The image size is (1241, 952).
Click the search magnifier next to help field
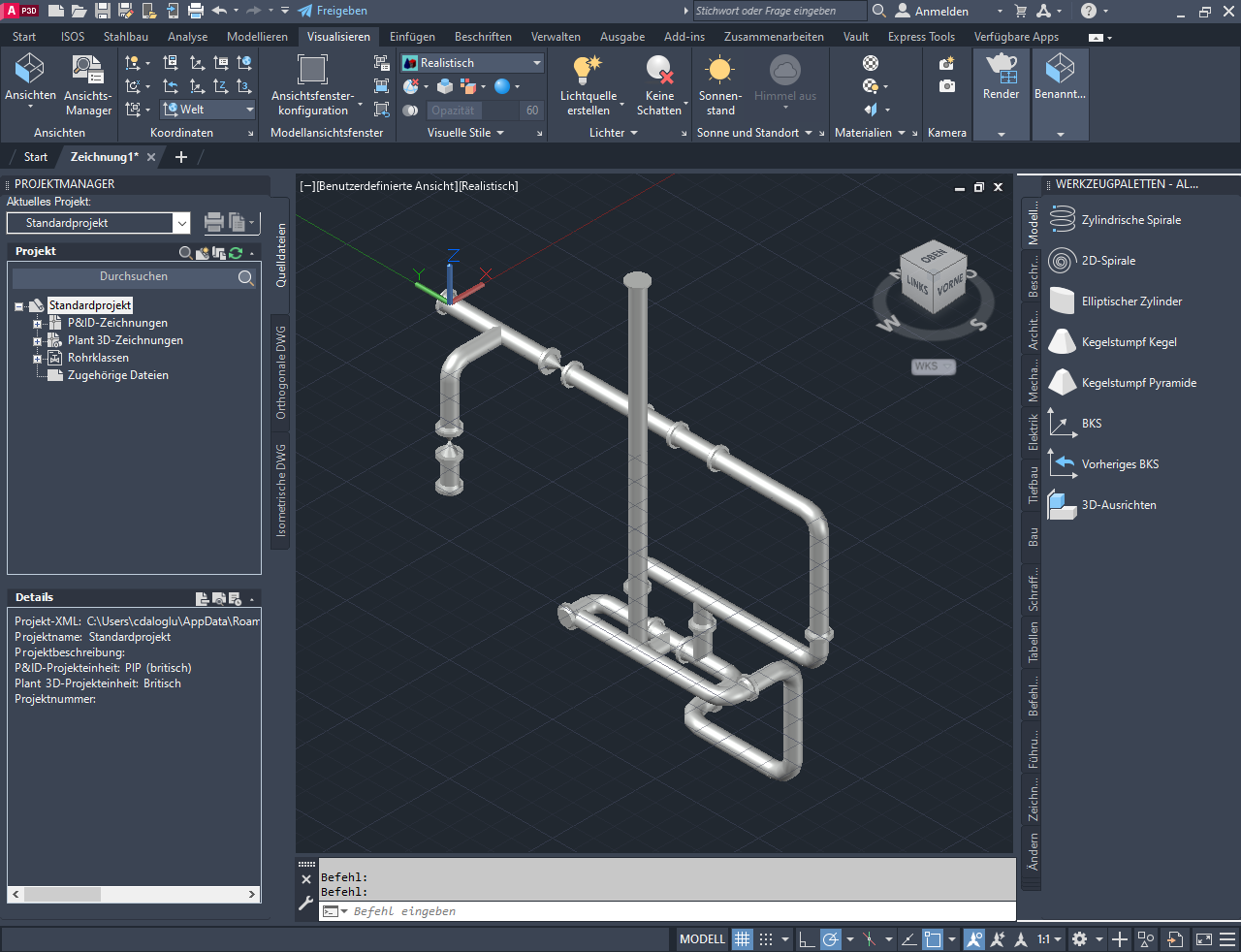(879, 11)
